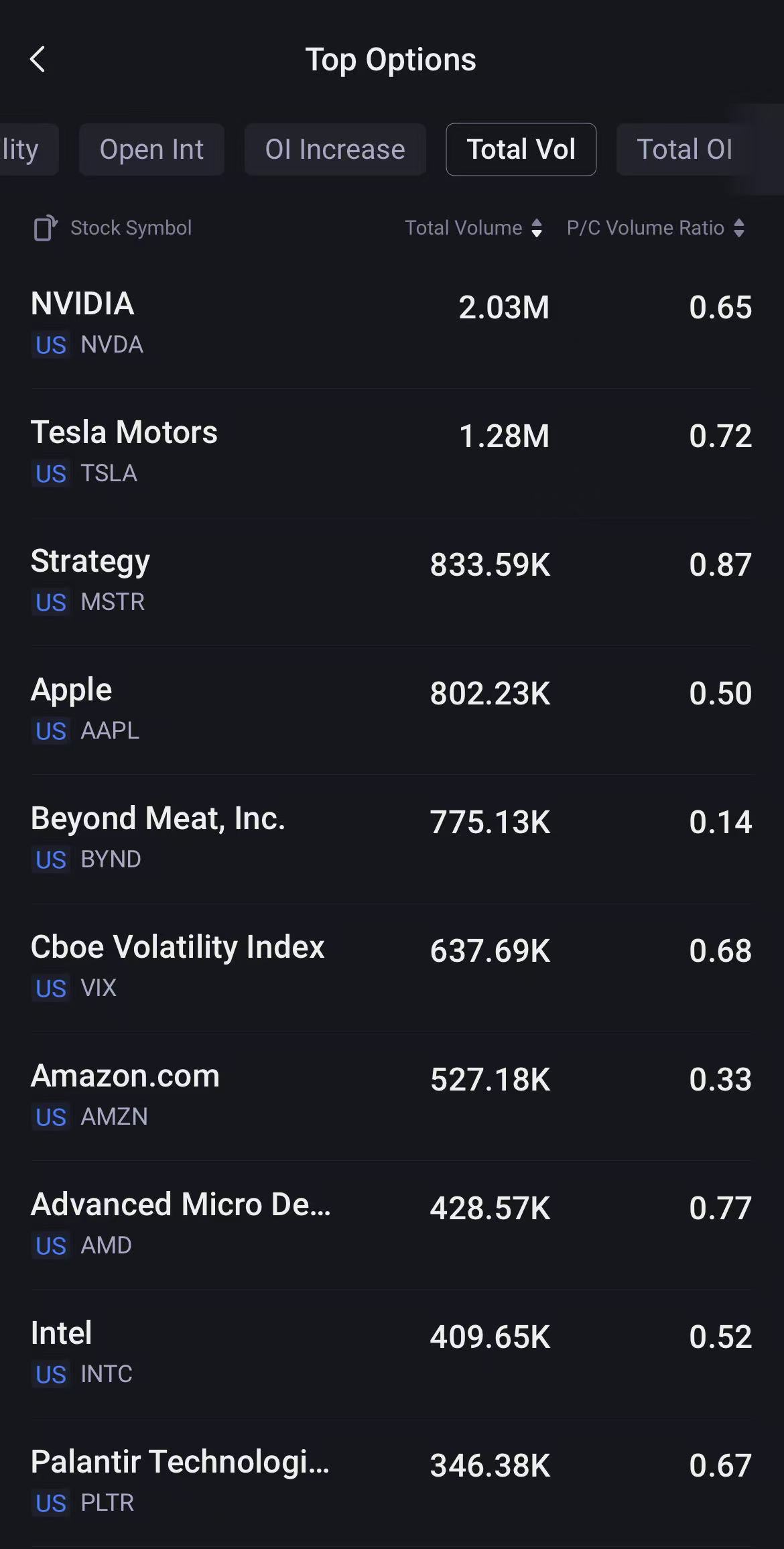The width and height of the screenshot is (784, 1549).
Task: Switch to the OI Increase tab
Action: coord(335,149)
